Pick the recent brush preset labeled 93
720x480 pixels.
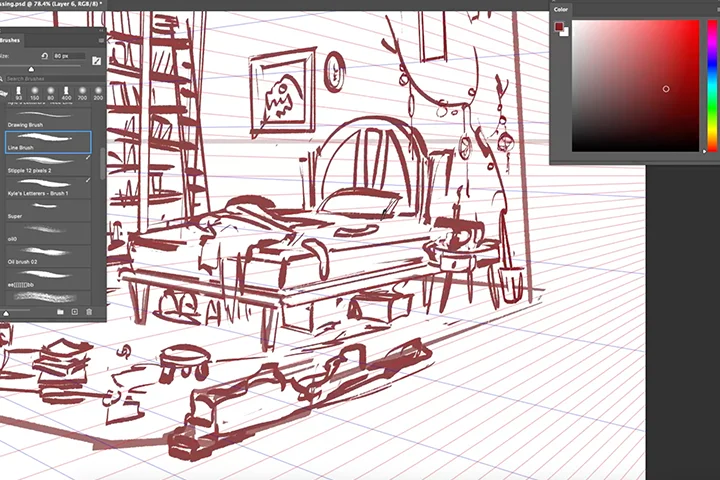(19, 93)
